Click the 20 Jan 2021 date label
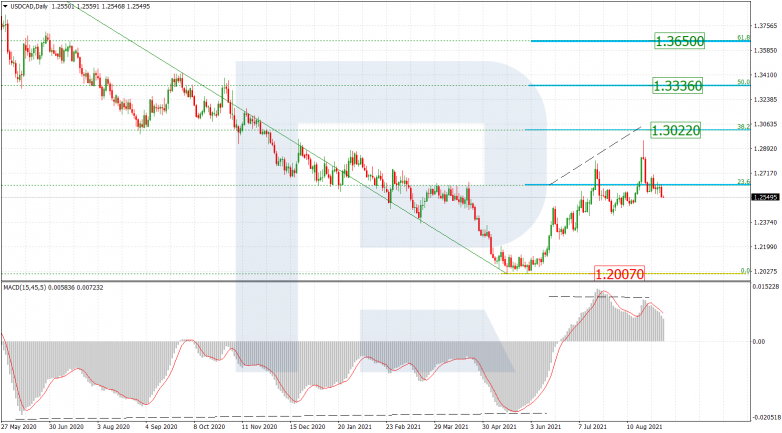 [355, 427]
